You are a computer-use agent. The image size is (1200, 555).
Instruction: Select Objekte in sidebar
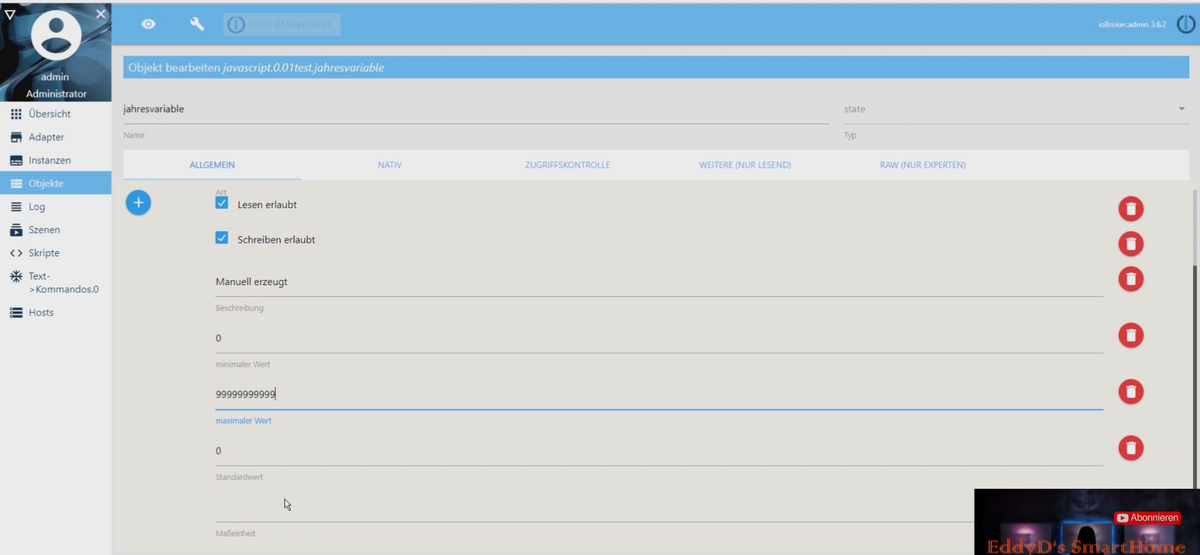tap(56, 183)
